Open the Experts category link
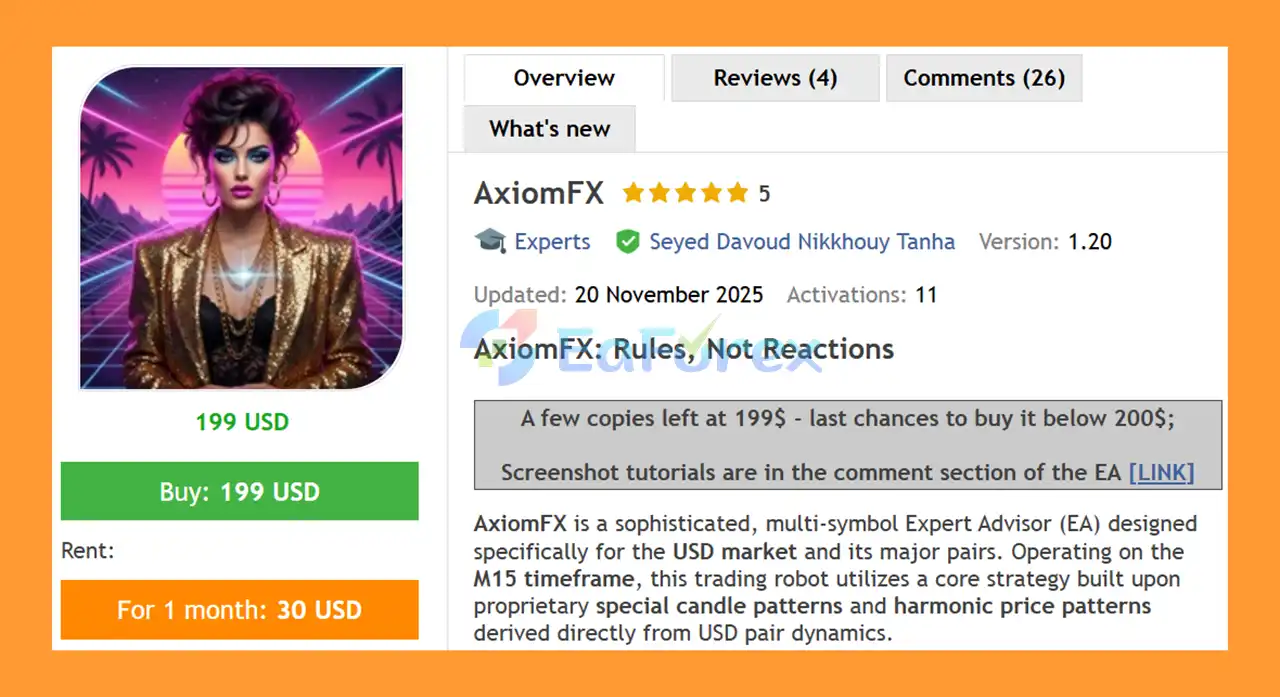Viewport: 1280px width, 697px height. [x=552, y=241]
